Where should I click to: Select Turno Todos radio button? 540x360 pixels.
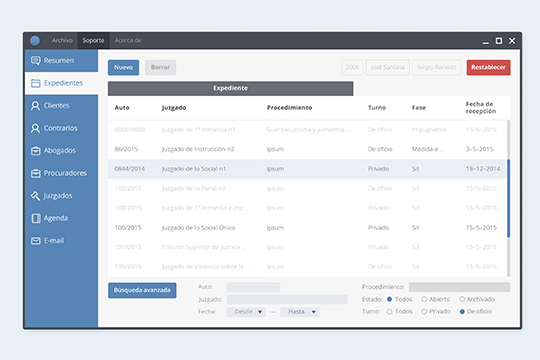point(390,311)
